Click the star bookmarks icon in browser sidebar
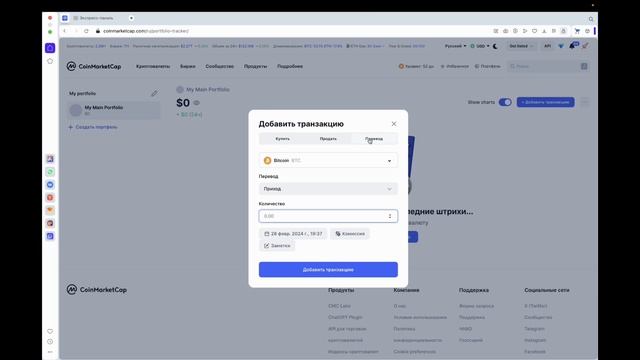This screenshot has width=640, height=360. [x=50, y=61]
